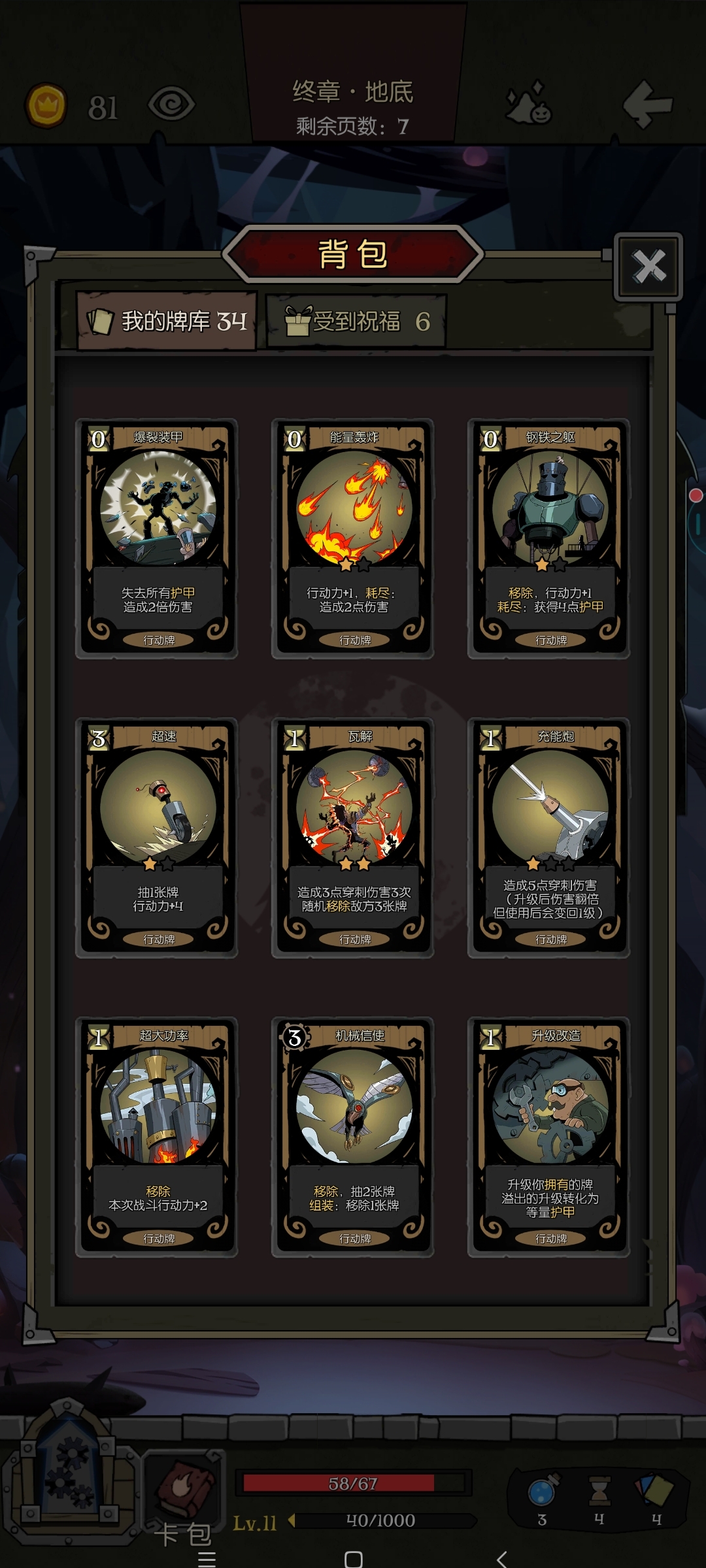Close the 背包 backpack panel
The width and height of the screenshot is (706, 1568).
pos(648,267)
